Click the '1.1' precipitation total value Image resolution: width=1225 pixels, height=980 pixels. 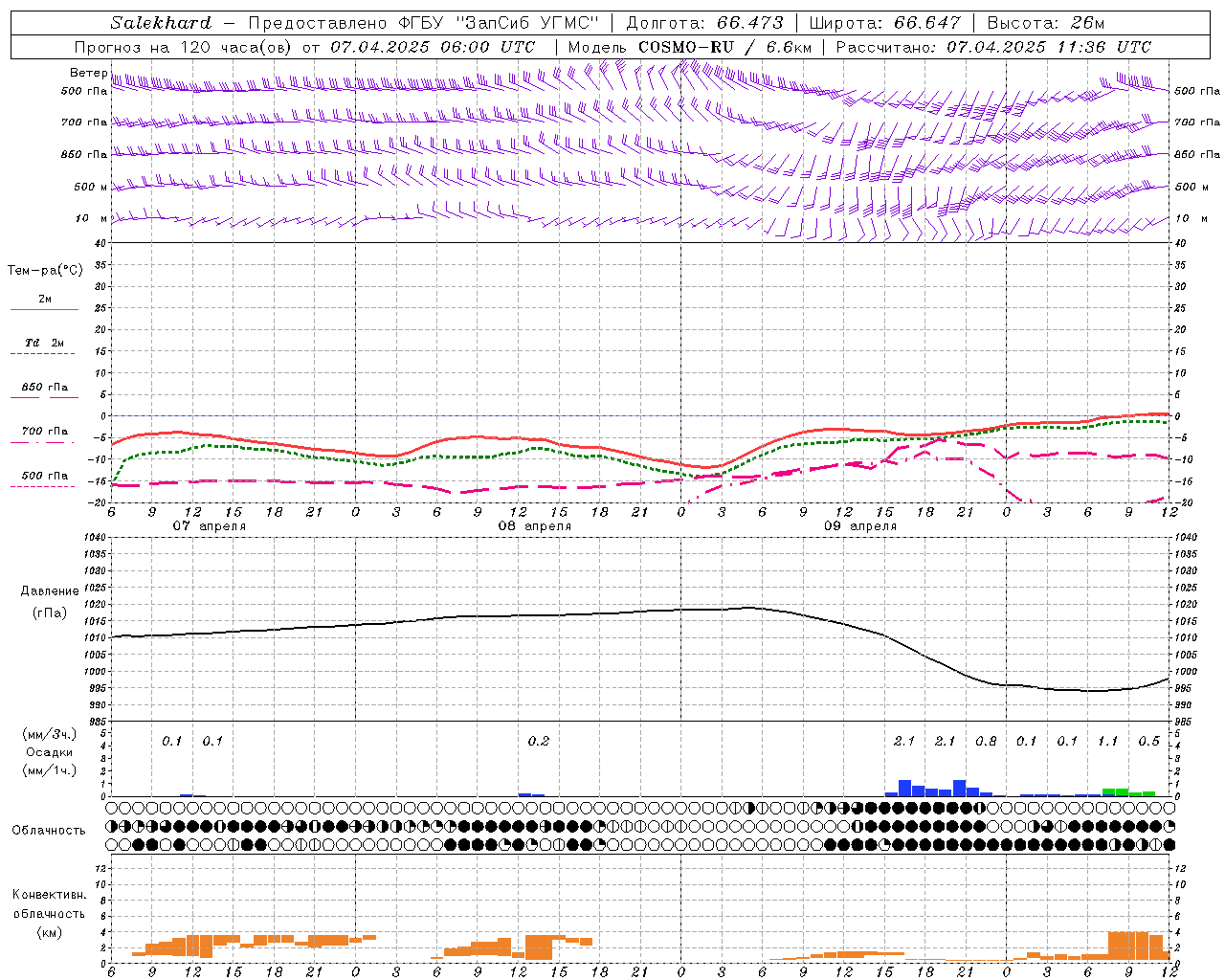pos(1107,742)
